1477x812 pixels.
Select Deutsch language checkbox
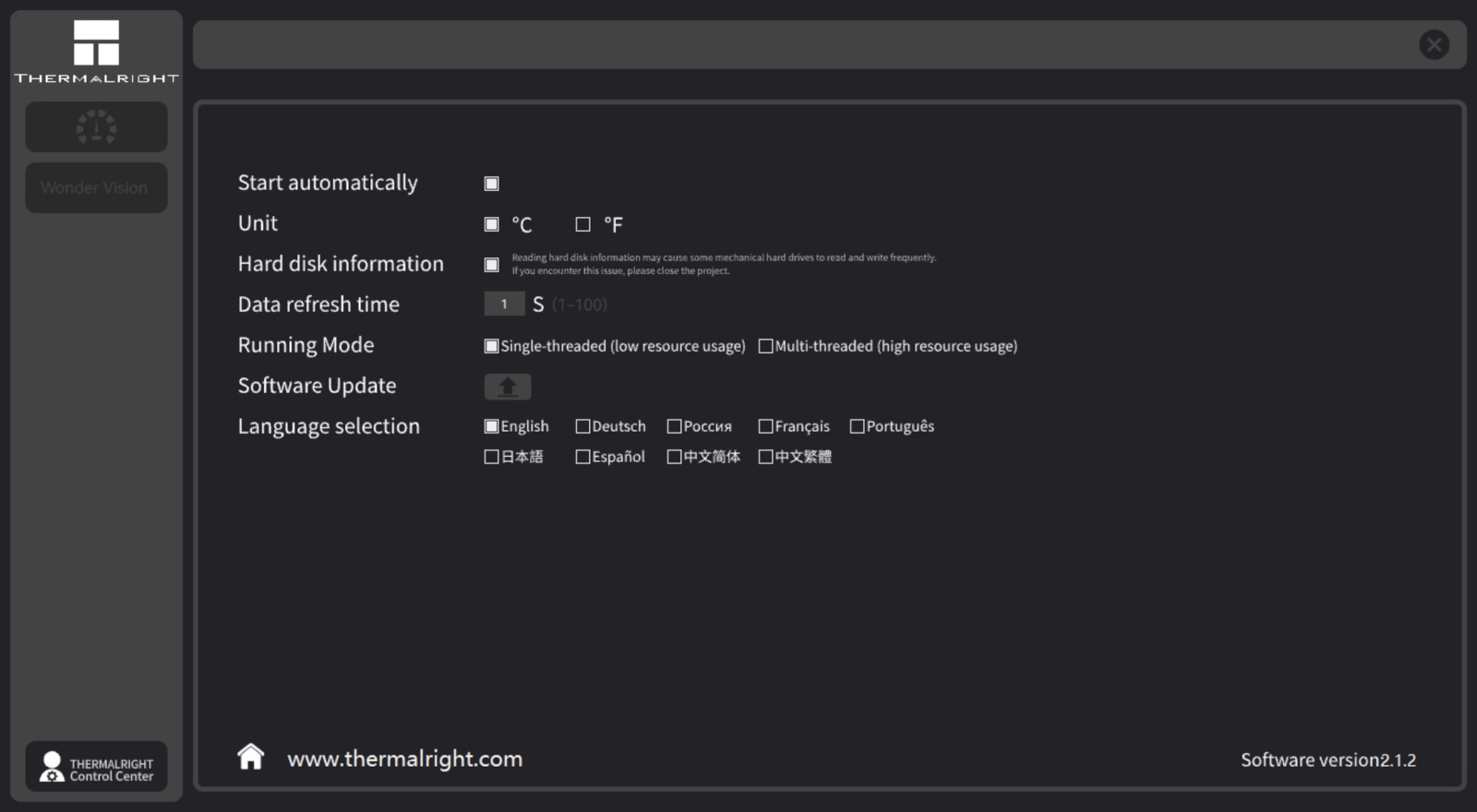tap(582, 426)
